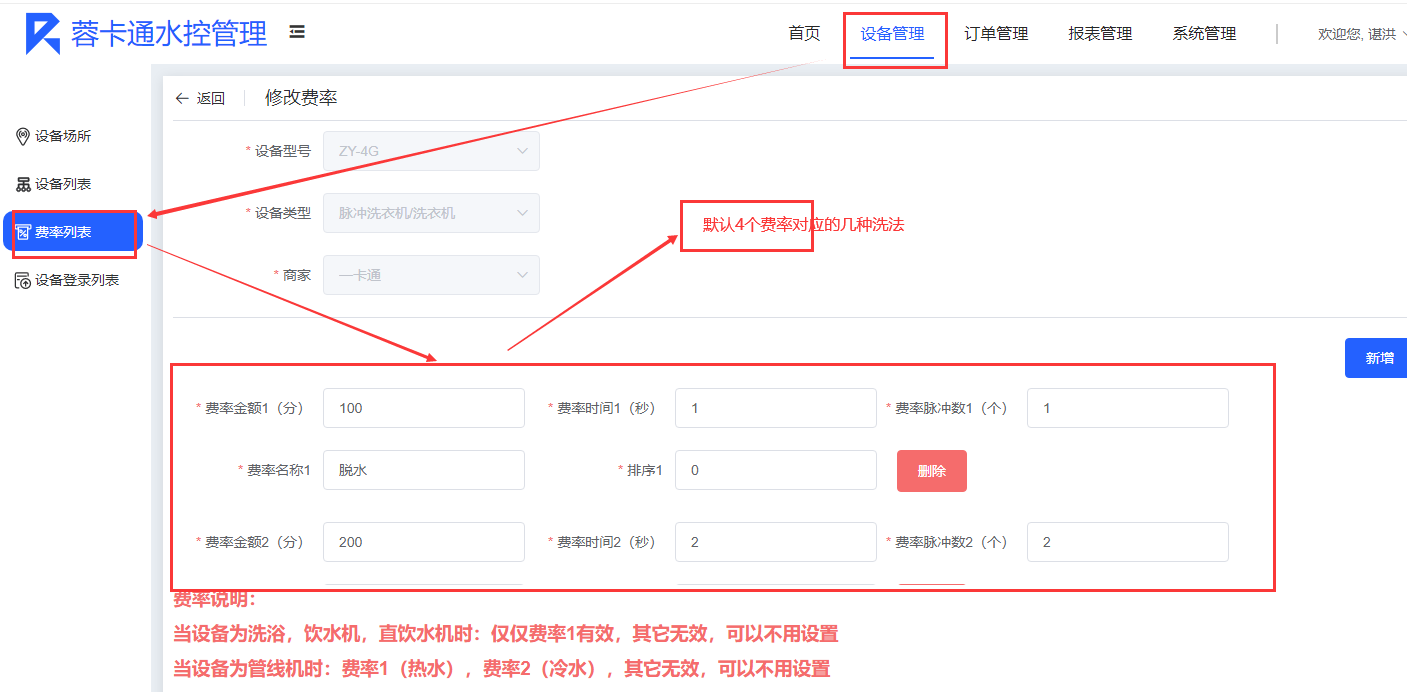Expand the 设备型号 ZY-4G dropdown
1407x692 pixels.
point(431,151)
